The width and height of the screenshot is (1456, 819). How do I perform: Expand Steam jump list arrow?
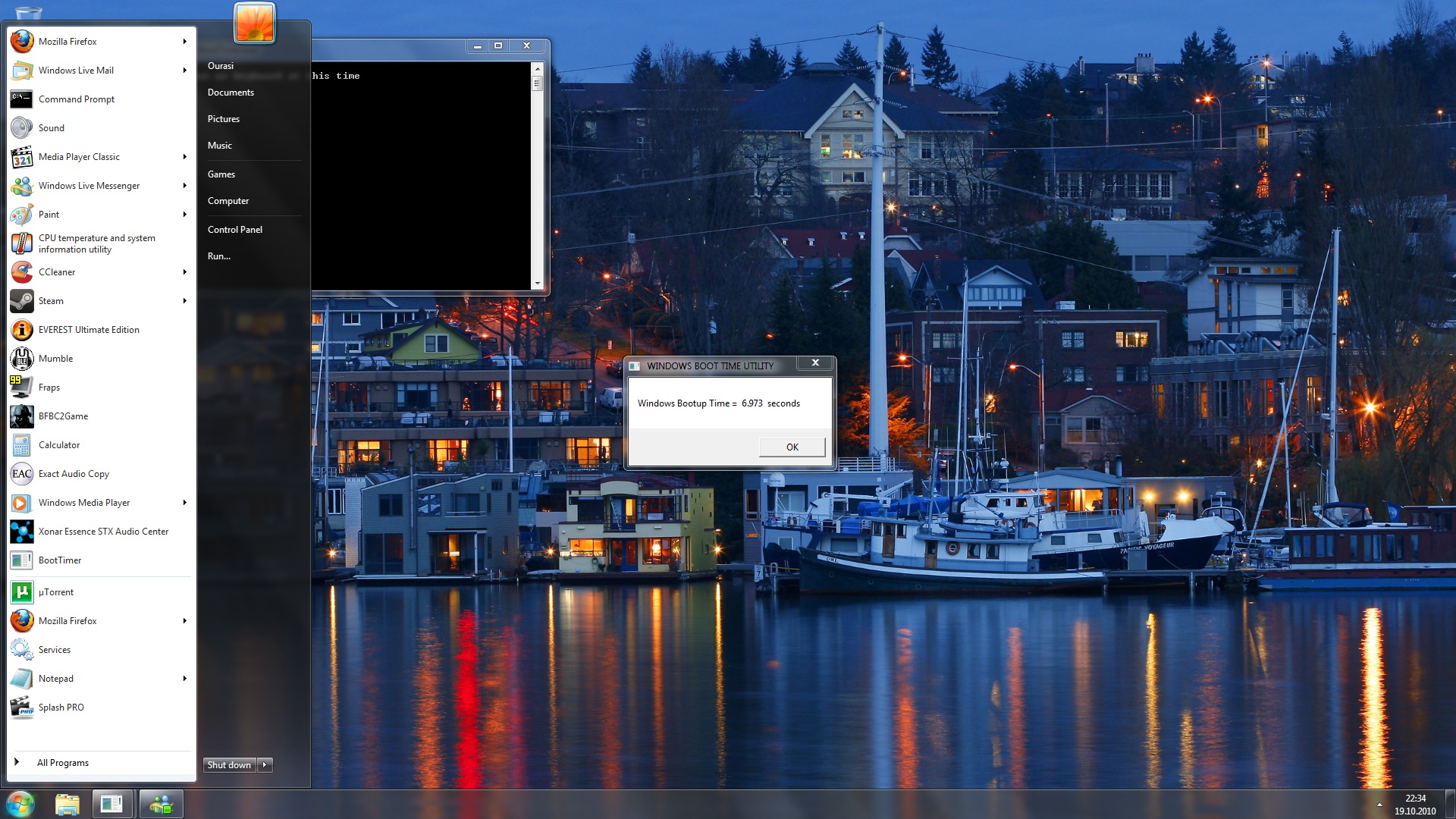click(184, 301)
